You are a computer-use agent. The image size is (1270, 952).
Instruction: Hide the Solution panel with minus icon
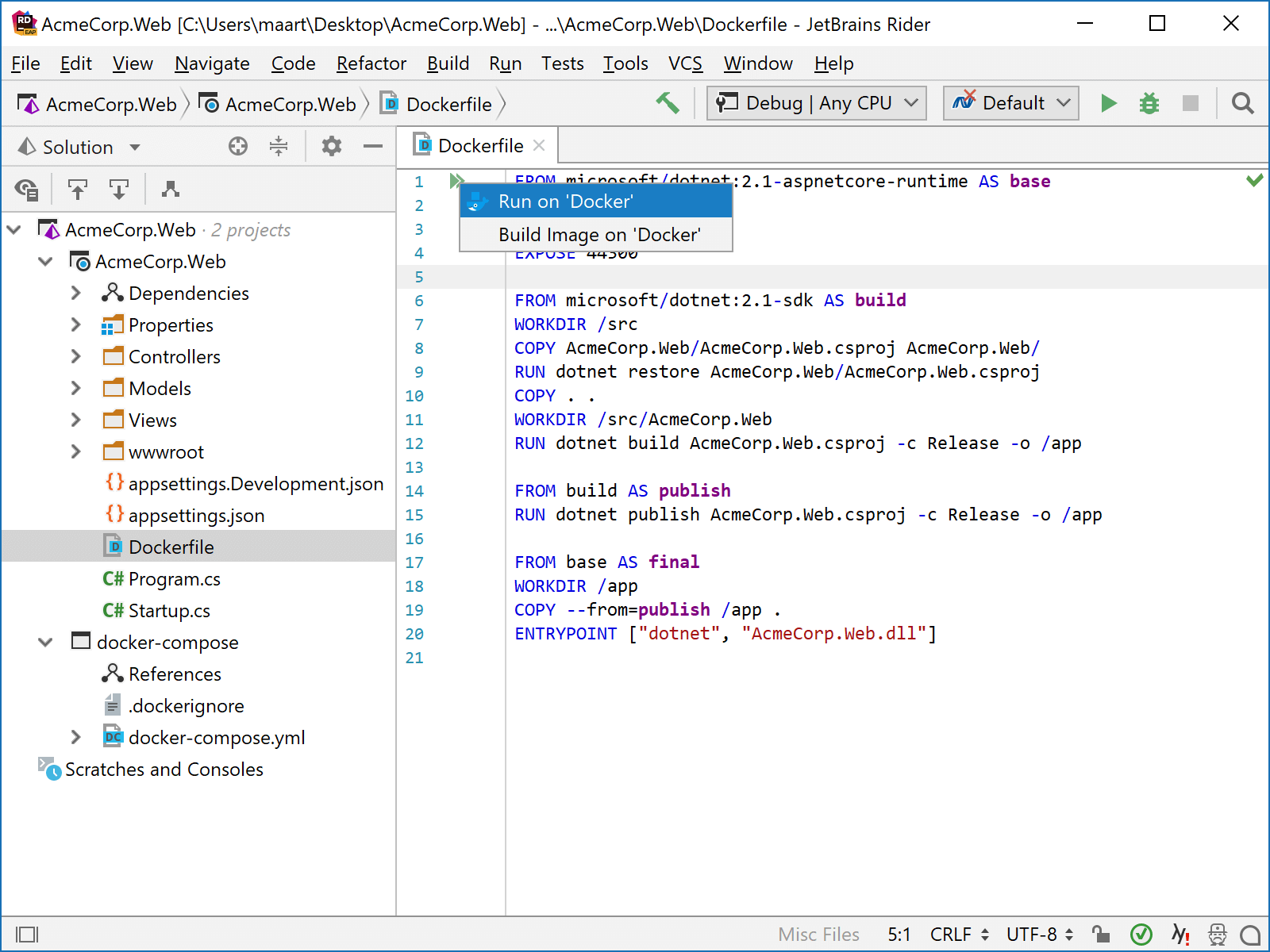pos(373,146)
